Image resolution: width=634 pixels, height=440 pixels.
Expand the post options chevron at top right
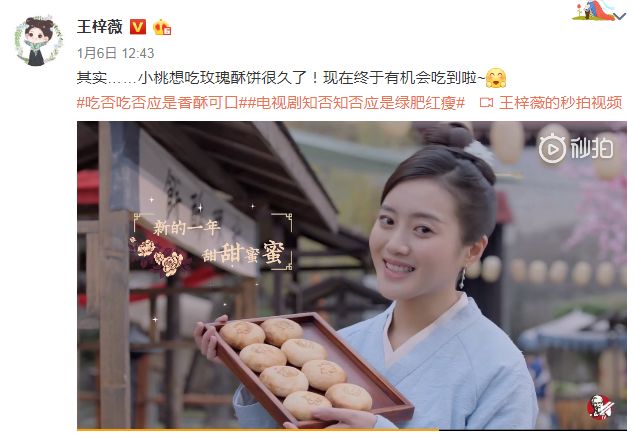(619, 16)
